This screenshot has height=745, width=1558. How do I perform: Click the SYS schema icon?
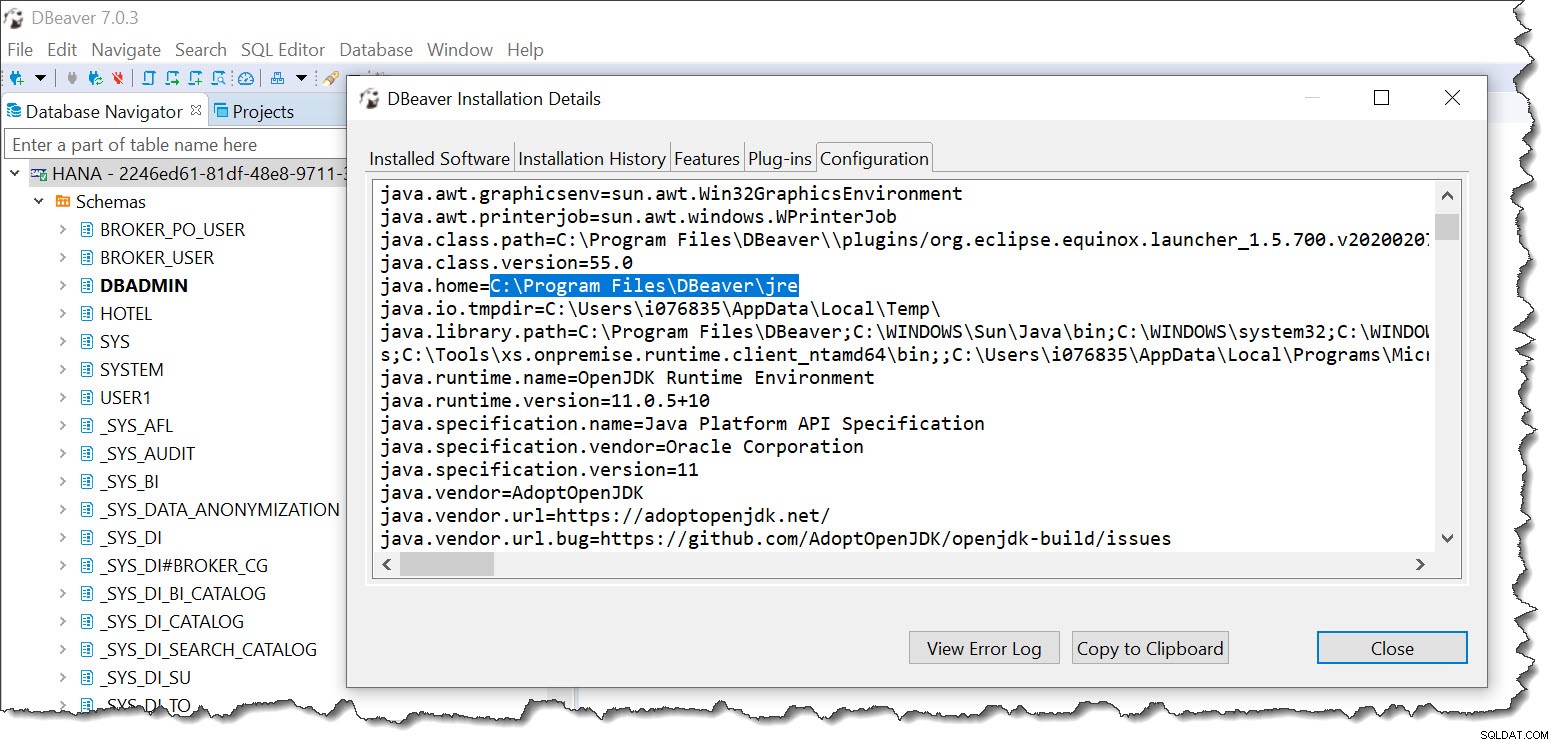pyautogui.click(x=87, y=341)
